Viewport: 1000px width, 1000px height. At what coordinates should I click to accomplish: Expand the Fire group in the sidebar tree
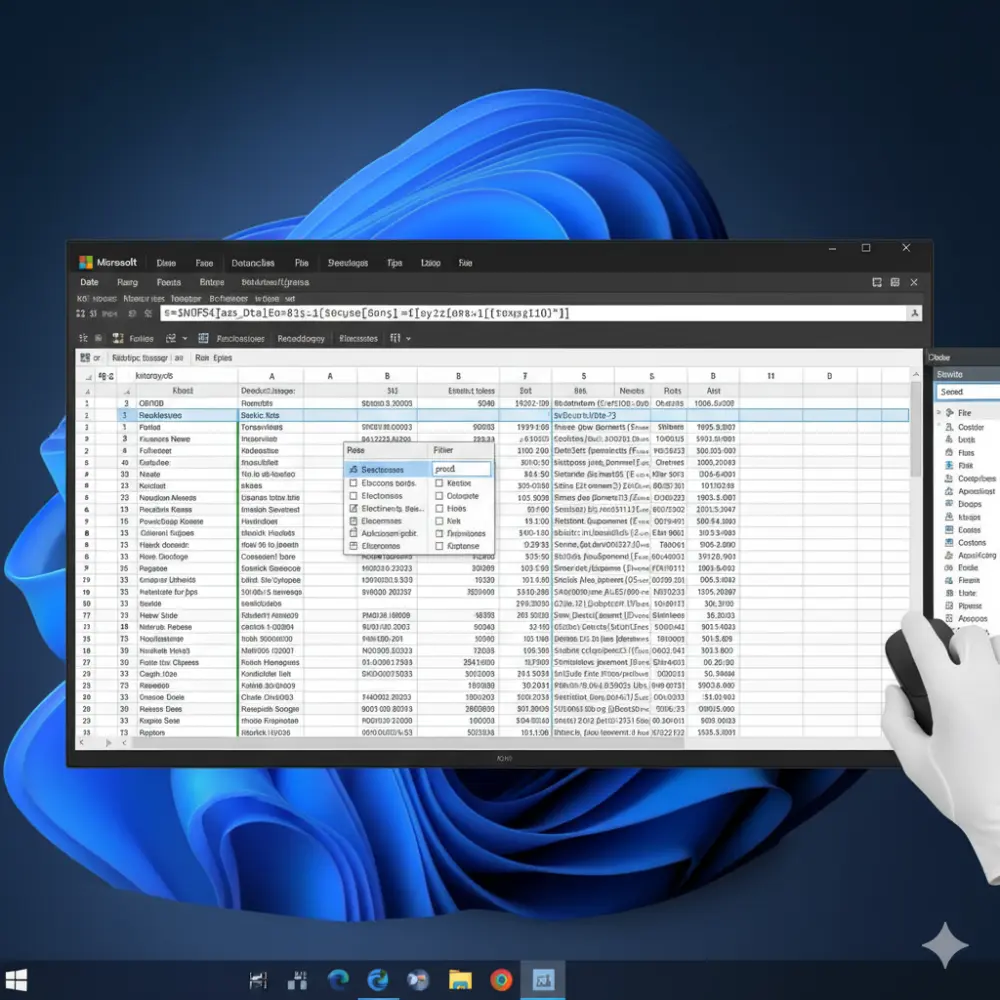click(x=939, y=413)
